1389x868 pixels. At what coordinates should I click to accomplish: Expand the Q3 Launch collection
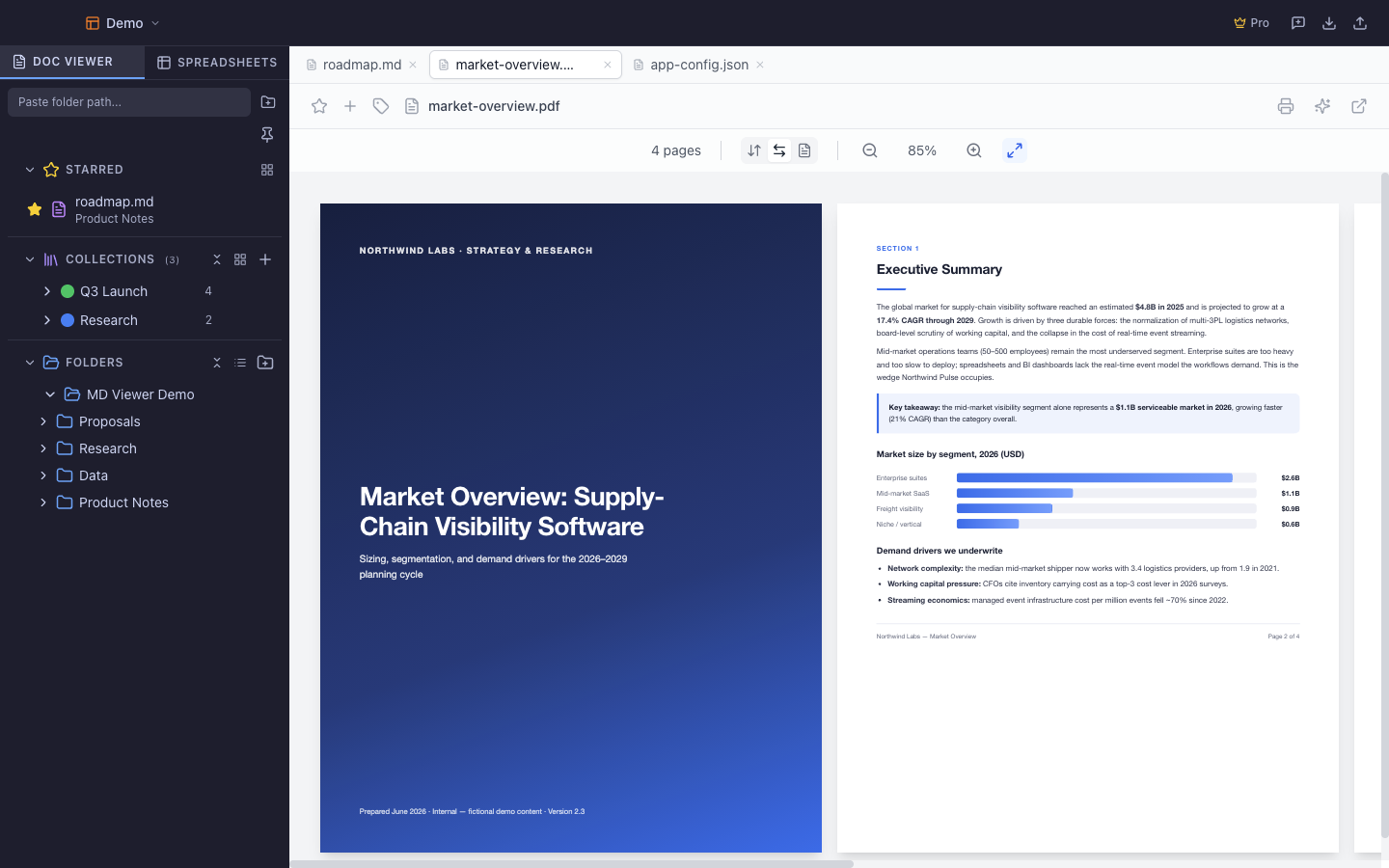(47, 291)
